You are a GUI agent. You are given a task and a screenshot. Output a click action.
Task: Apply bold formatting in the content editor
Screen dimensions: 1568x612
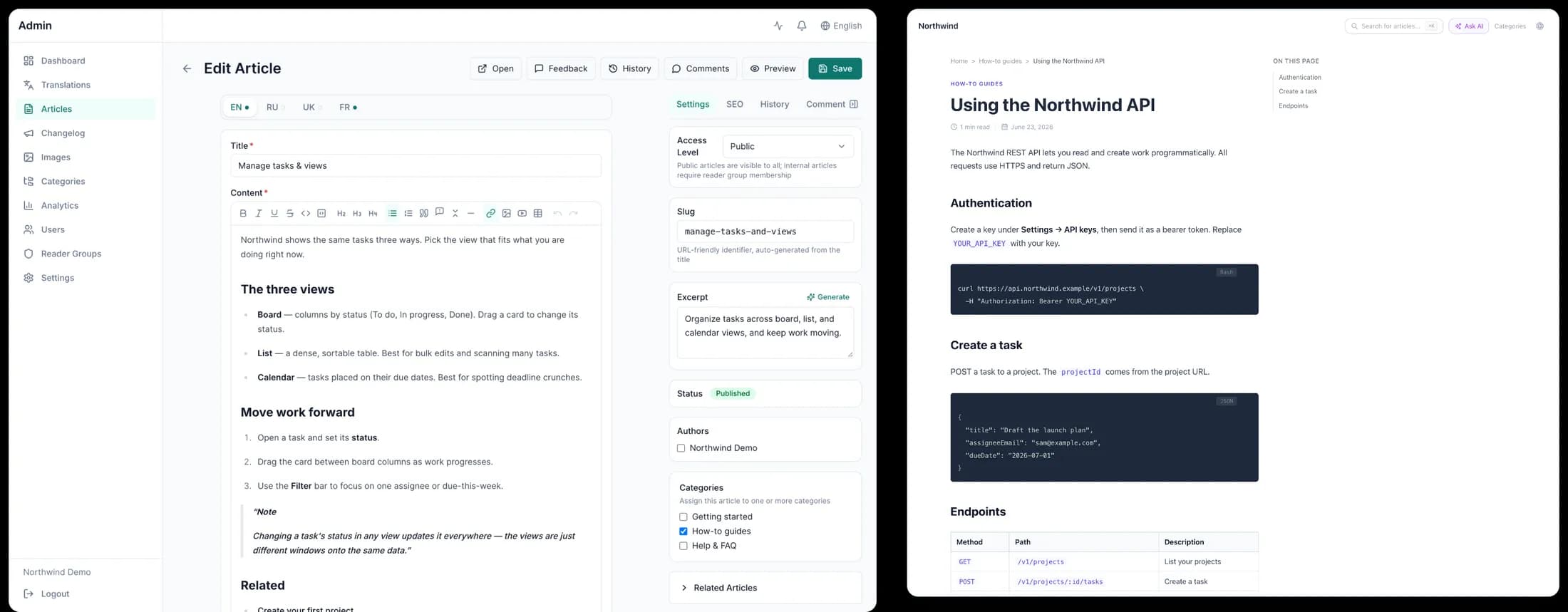243,213
